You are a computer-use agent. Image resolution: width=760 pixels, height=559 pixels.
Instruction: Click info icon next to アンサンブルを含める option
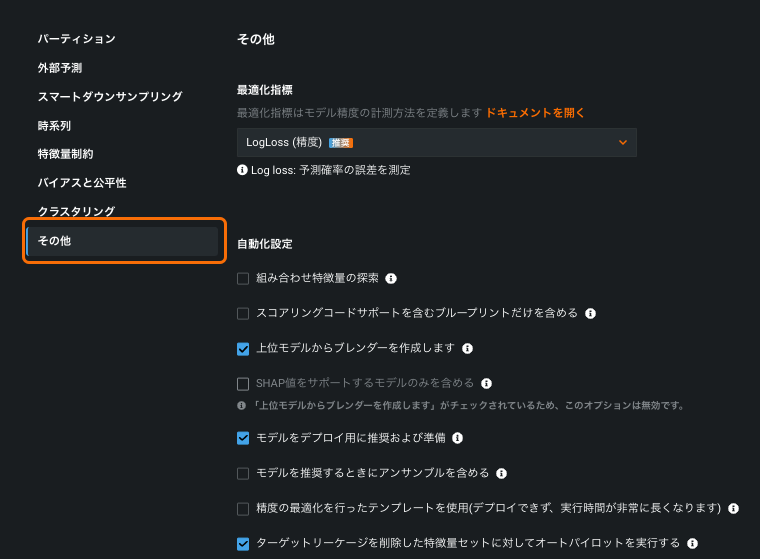[x=502, y=473]
